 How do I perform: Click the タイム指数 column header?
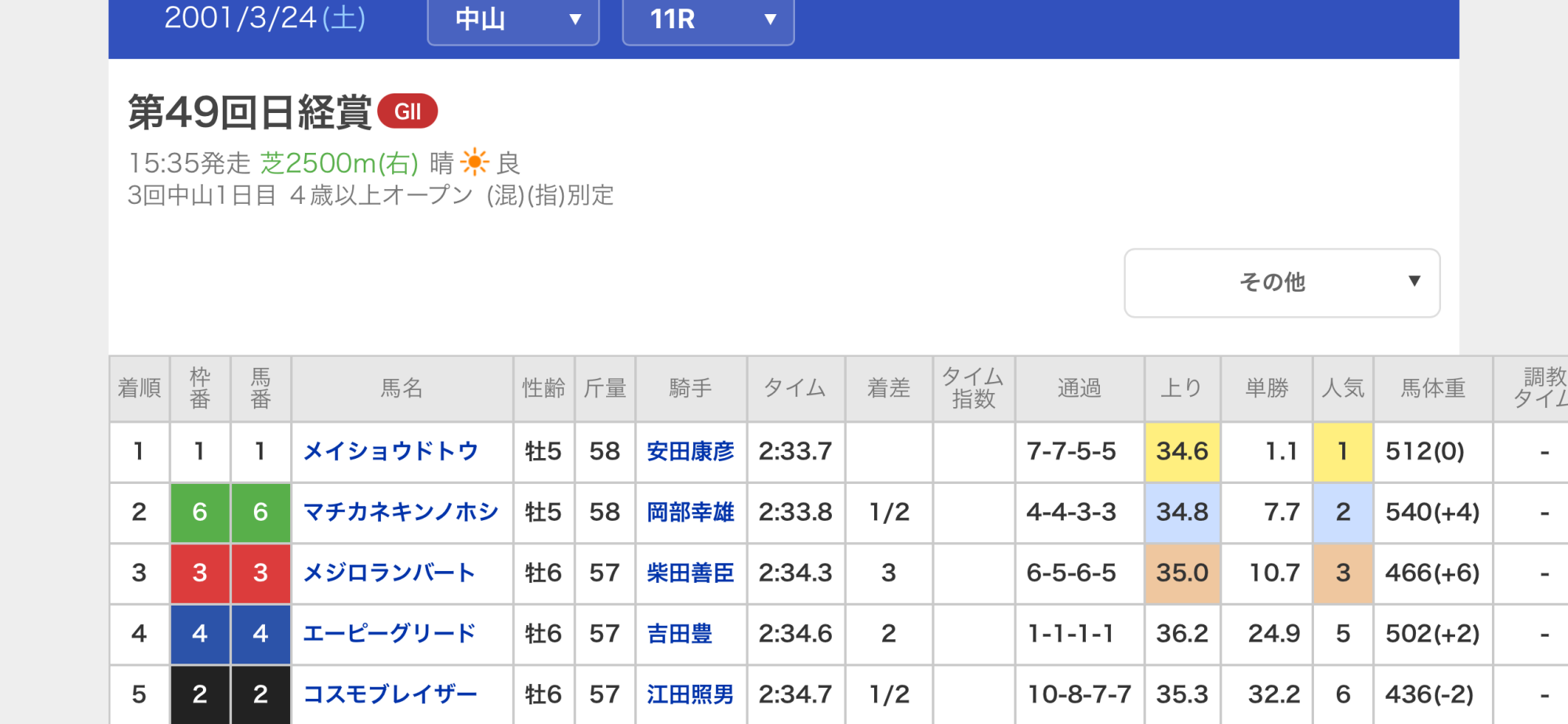[x=973, y=388]
